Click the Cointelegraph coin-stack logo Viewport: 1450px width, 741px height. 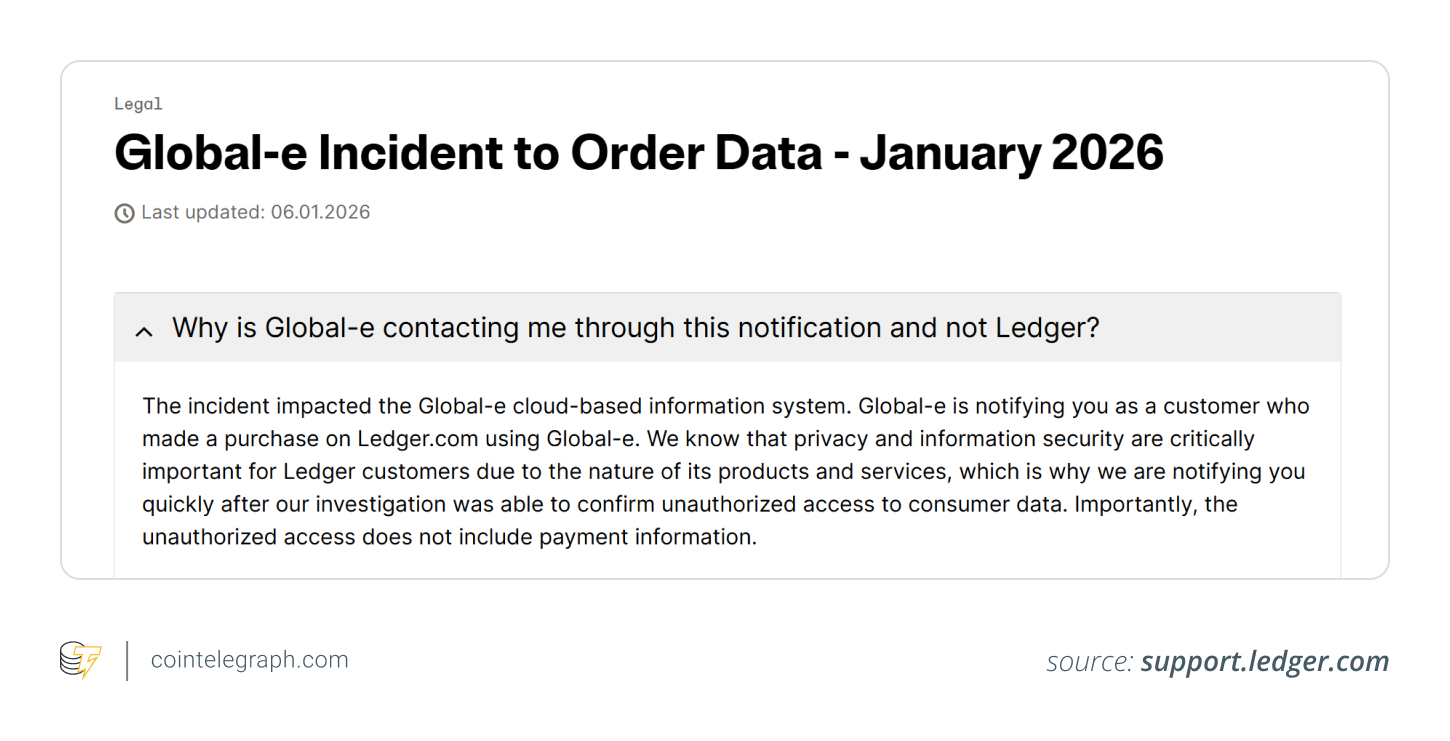pos(80,661)
